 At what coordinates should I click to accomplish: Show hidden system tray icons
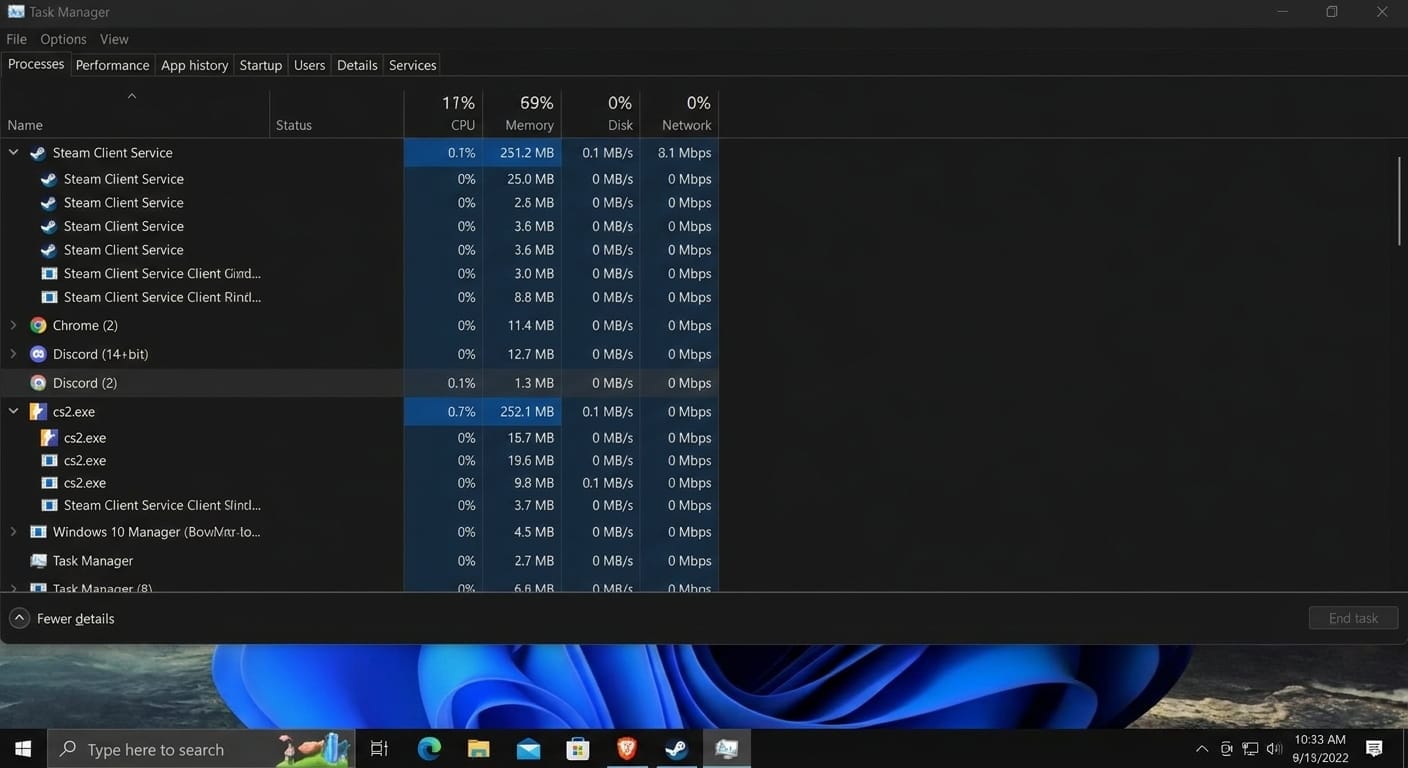pyautogui.click(x=1202, y=749)
